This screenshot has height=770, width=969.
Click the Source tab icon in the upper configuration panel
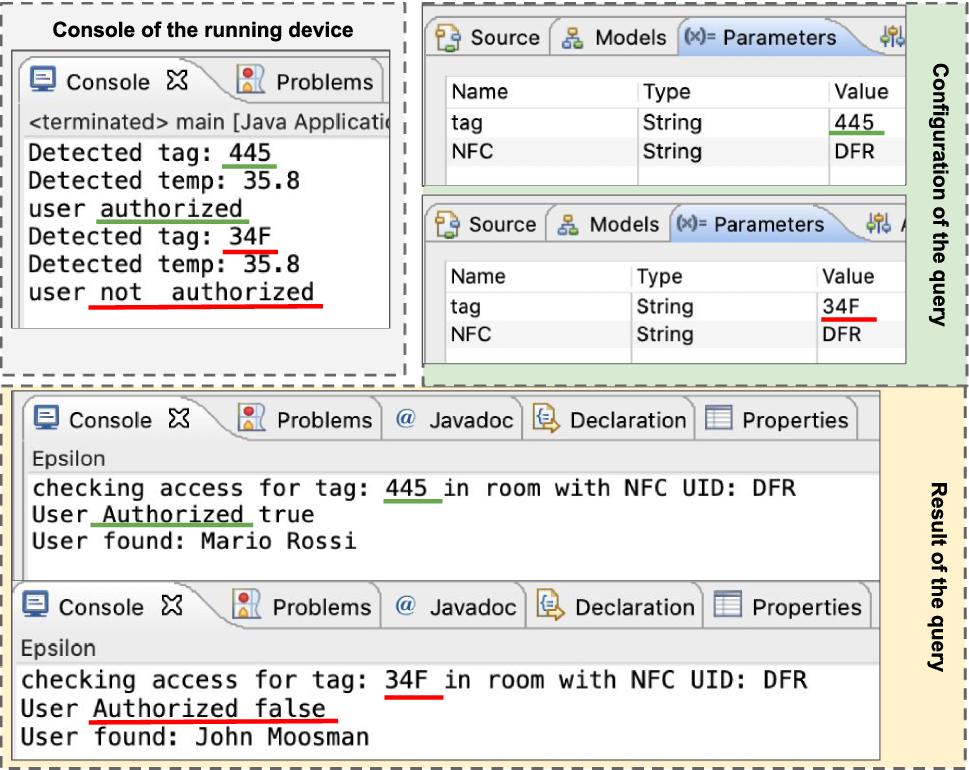(447, 37)
